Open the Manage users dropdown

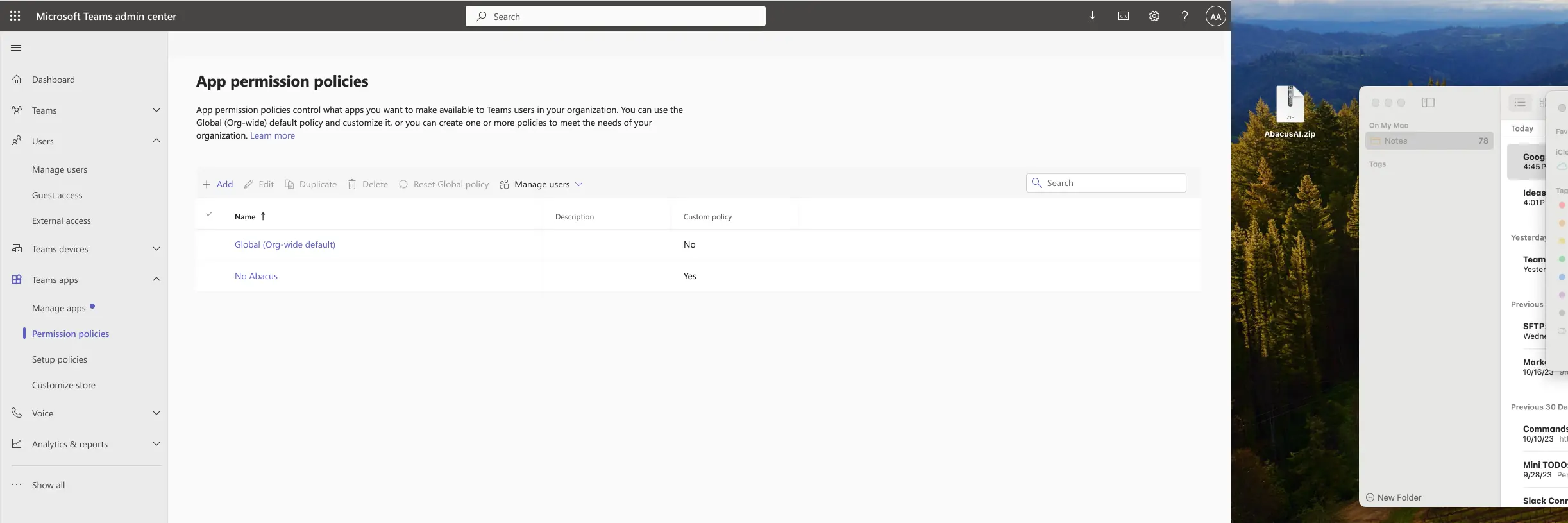point(541,184)
